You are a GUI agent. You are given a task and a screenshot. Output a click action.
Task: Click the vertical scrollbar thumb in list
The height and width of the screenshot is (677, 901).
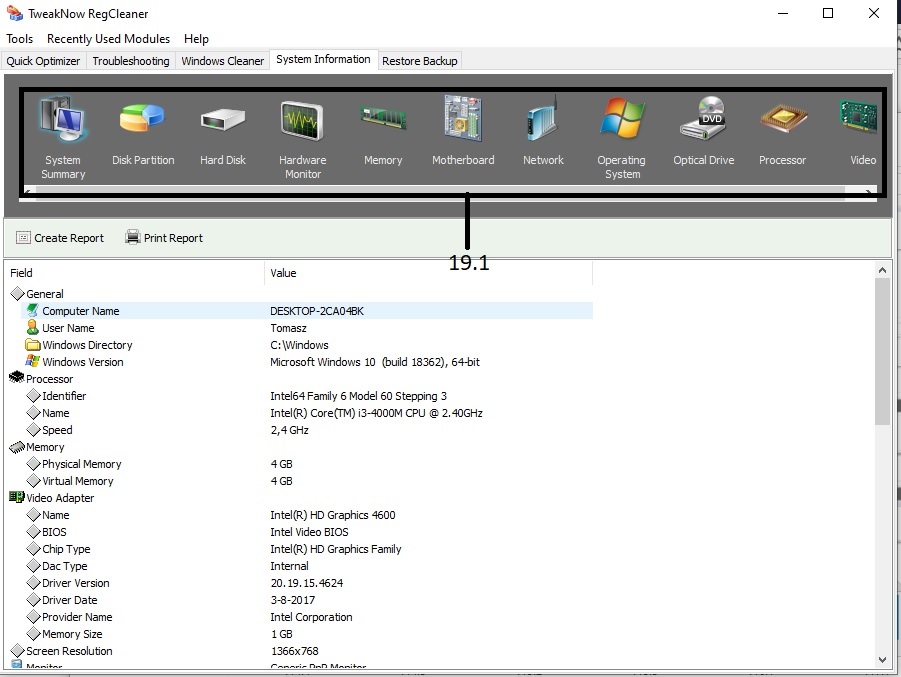click(882, 352)
